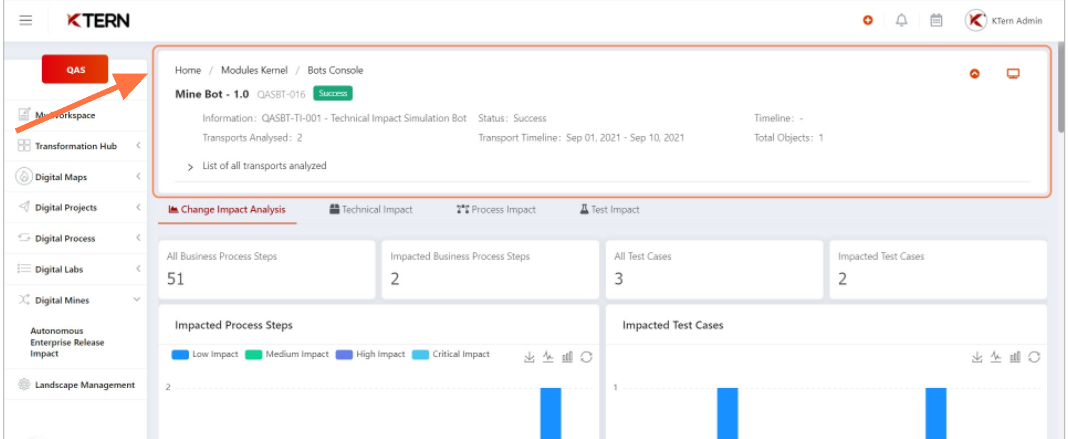Switch Impacted Process Steps to bar chart

pos(567,357)
